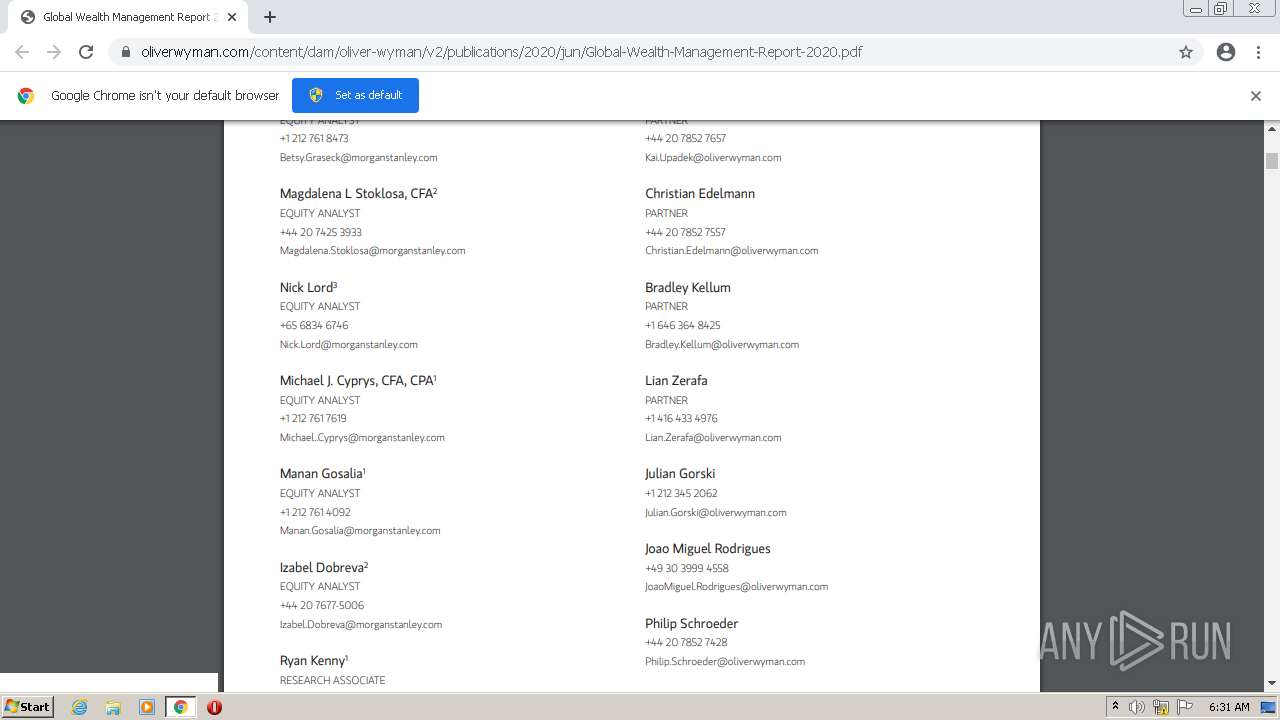Open the Chrome three-dot menu
The height and width of the screenshot is (720, 1280).
click(x=1258, y=52)
